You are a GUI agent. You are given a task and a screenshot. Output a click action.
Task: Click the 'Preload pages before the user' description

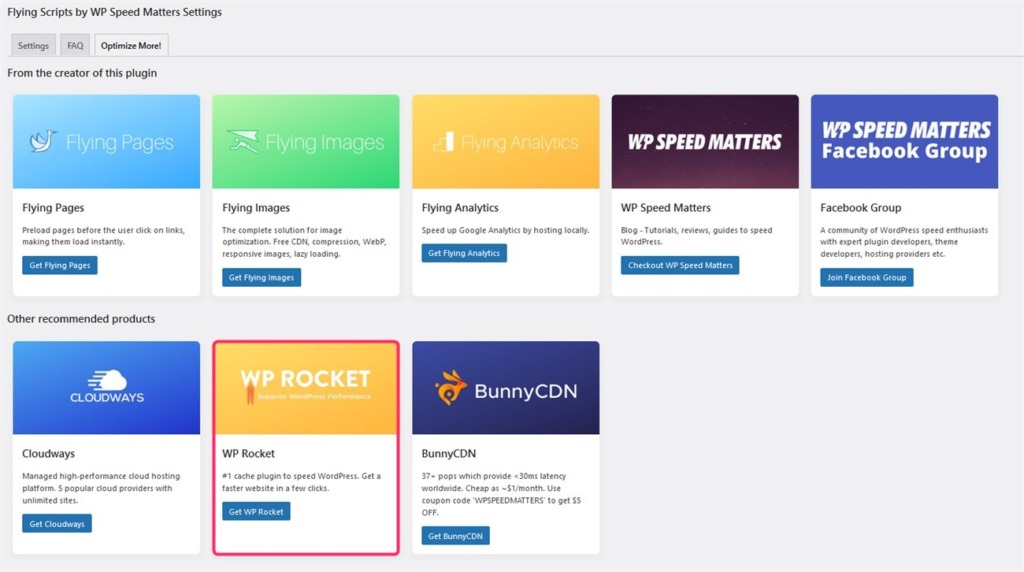point(103,236)
